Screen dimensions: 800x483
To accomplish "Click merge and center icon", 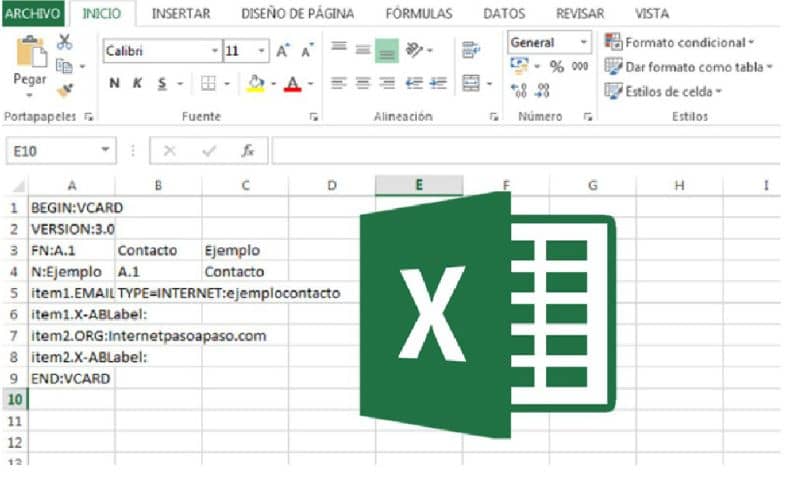I will click(470, 83).
